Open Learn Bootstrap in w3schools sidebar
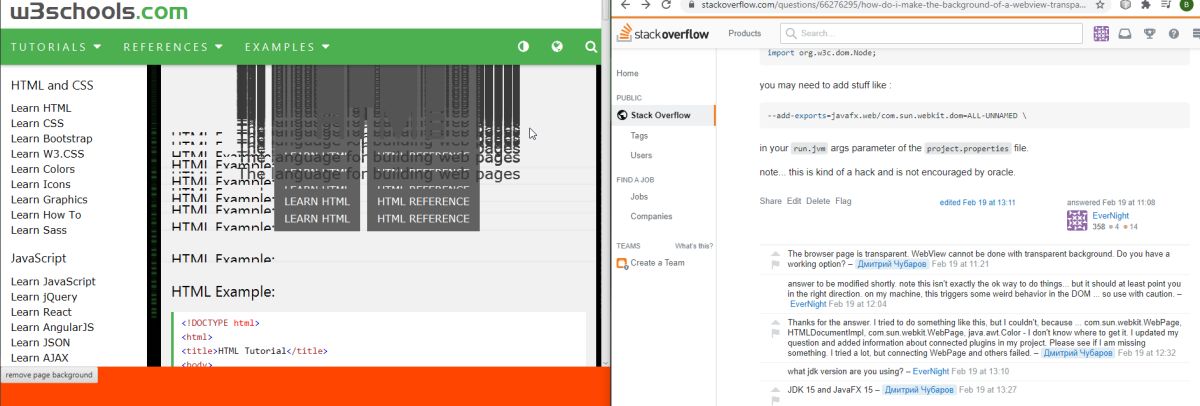The height and width of the screenshot is (406, 1200). (x=52, y=138)
